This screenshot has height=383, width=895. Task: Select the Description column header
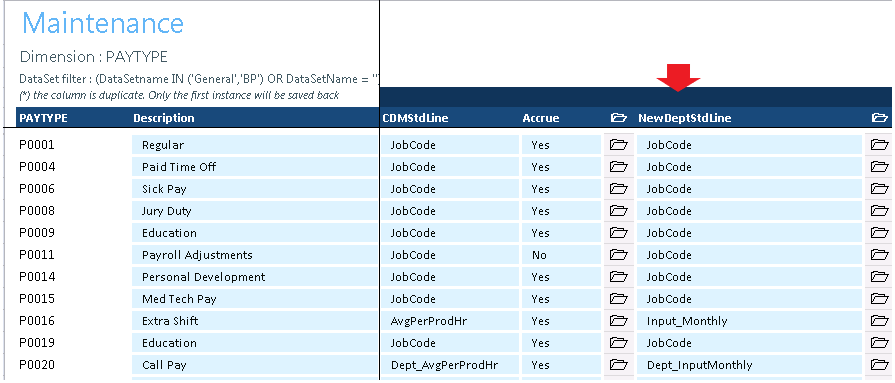164,118
